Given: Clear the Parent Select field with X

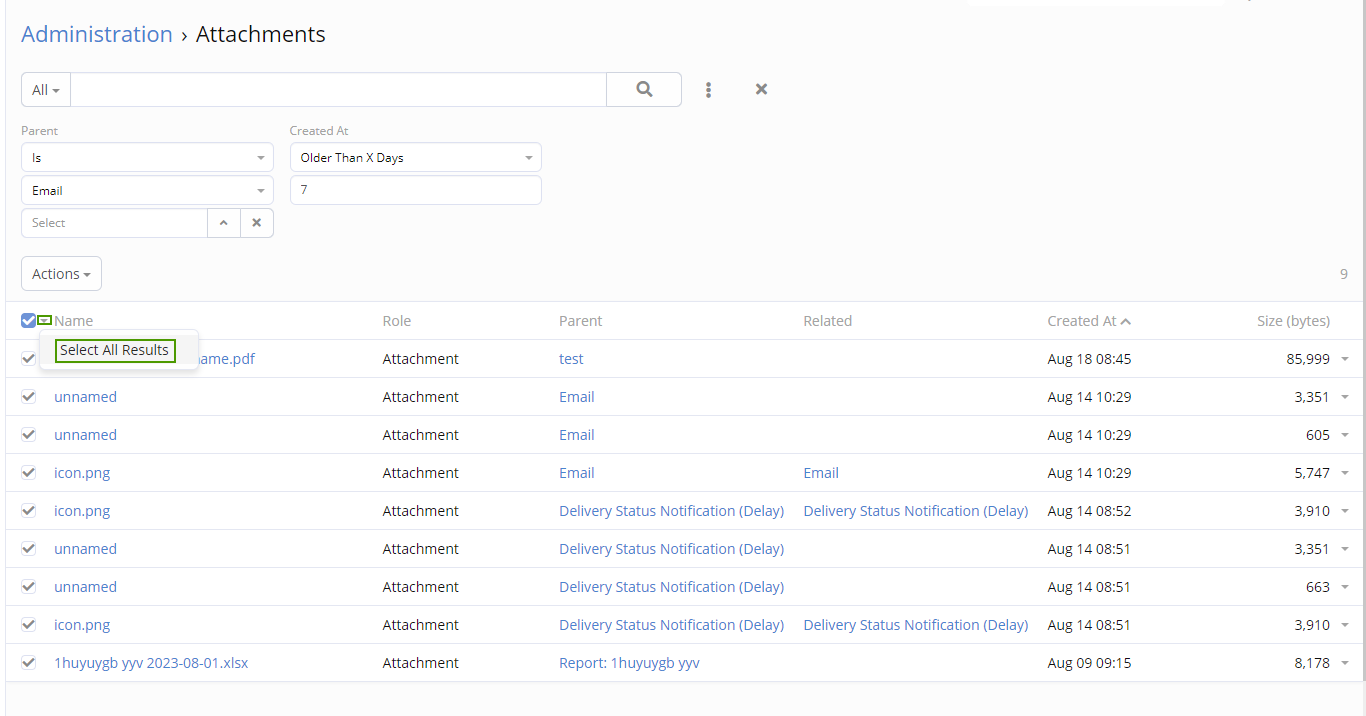Looking at the screenshot, I should tap(257, 223).
